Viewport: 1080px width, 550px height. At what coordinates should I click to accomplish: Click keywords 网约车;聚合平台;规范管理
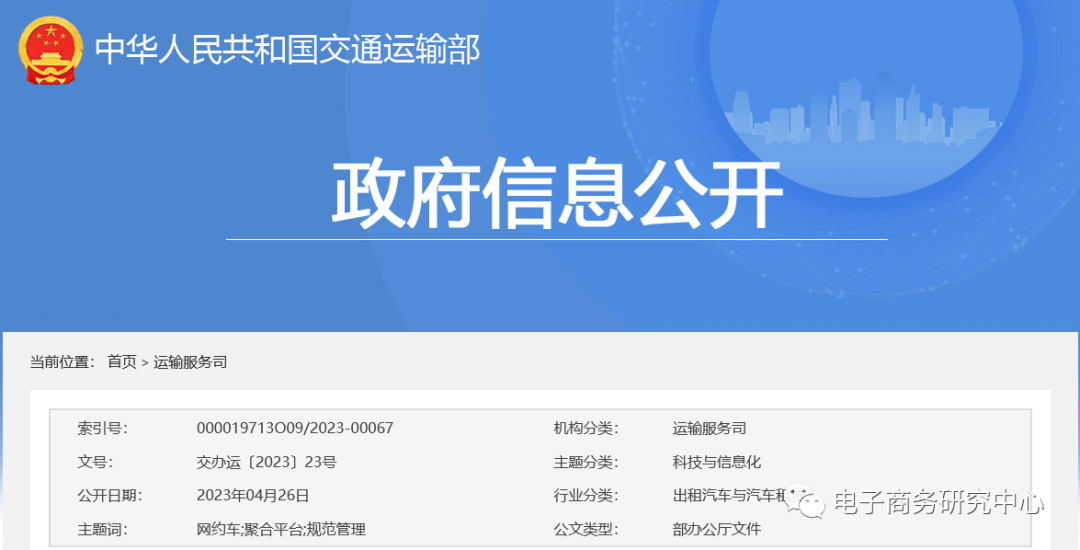pyautogui.click(x=281, y=529)
